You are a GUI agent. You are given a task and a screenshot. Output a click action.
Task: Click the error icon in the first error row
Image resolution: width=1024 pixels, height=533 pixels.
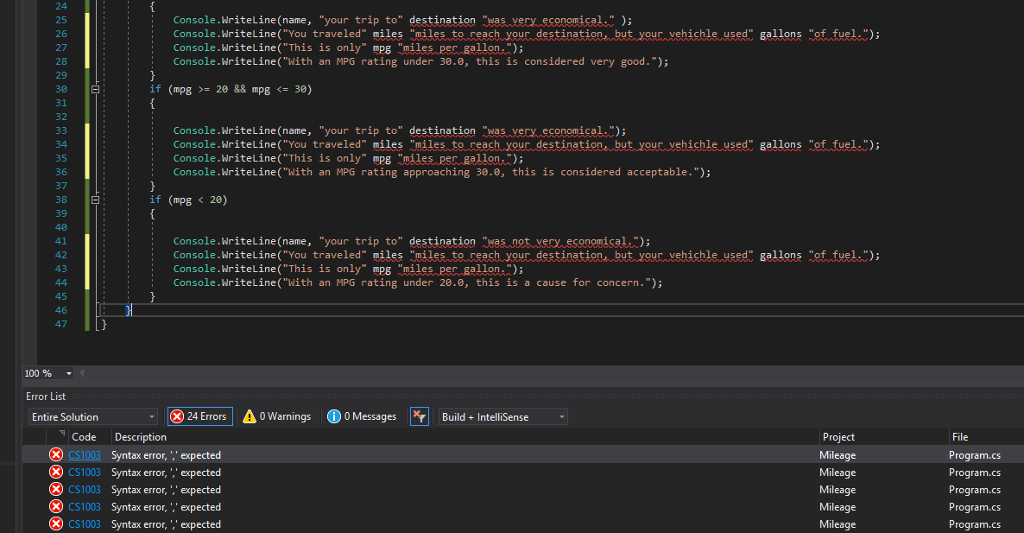click(x=56, y=455)
